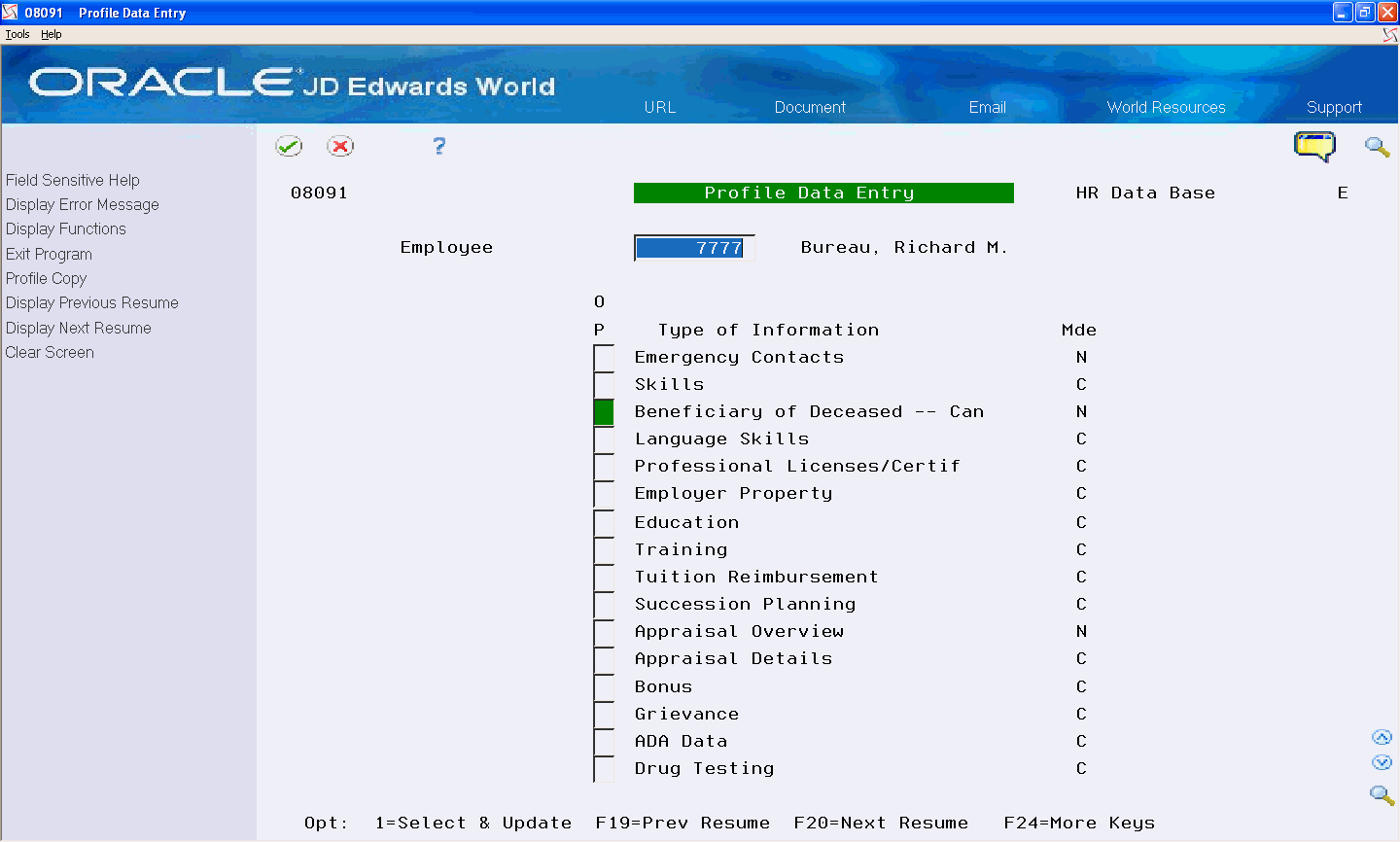Click the F24=More Keys function key text
The image size is (1400, 842).
(x=1079, y=823)
